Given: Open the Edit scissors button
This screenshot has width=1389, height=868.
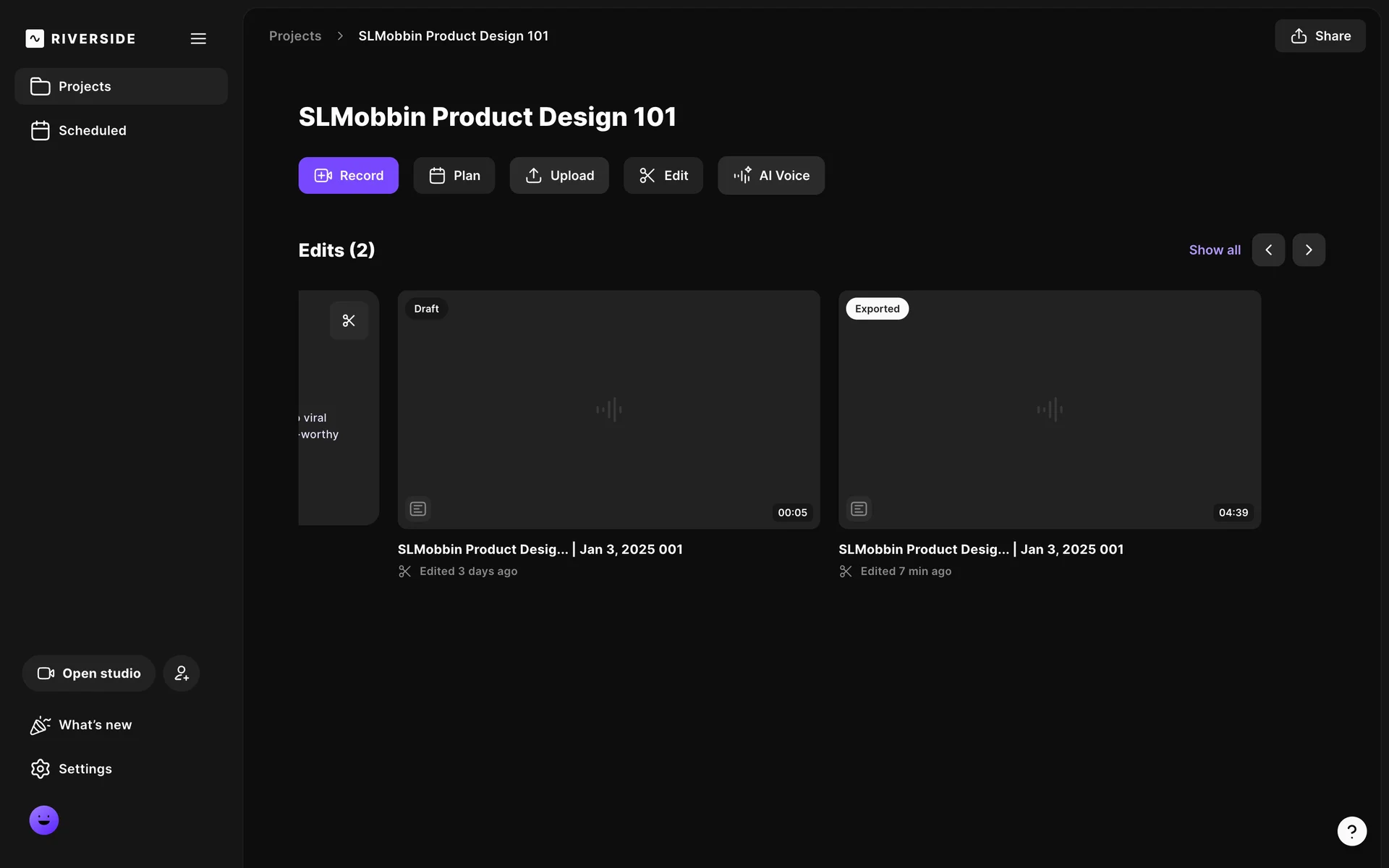Looking at the screenshot, I should (663, 175).
